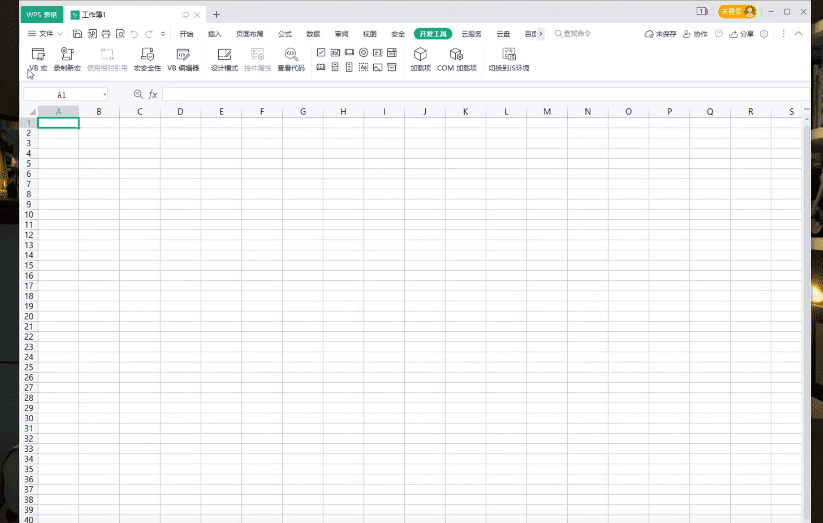Screen dimensions: 823x523
Task: Click the 分享 share button
Action: [x=742, y=34]
